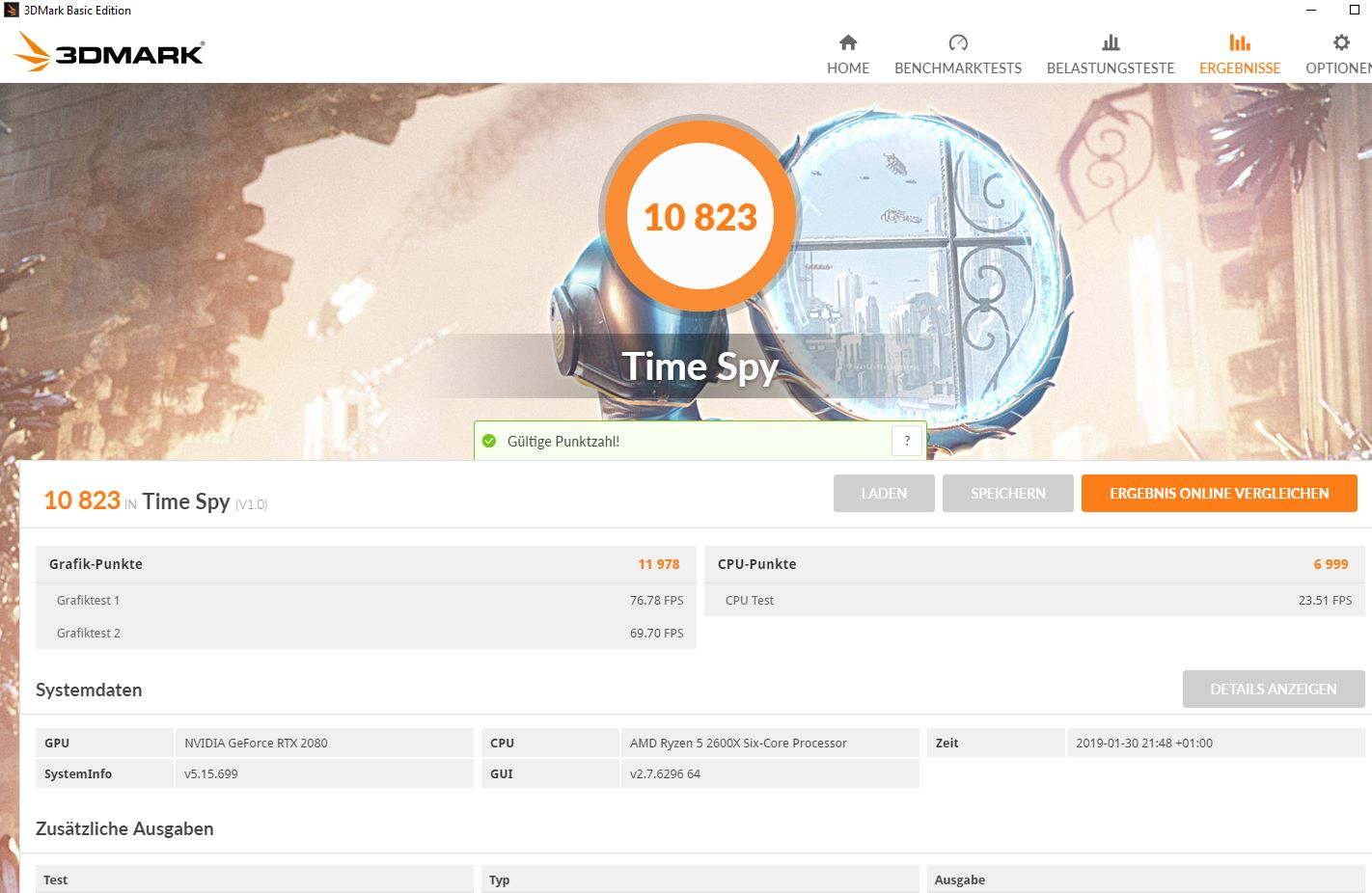Open the HOME tab
Screen dimensions: 1372x893
[x=848, y=55]
